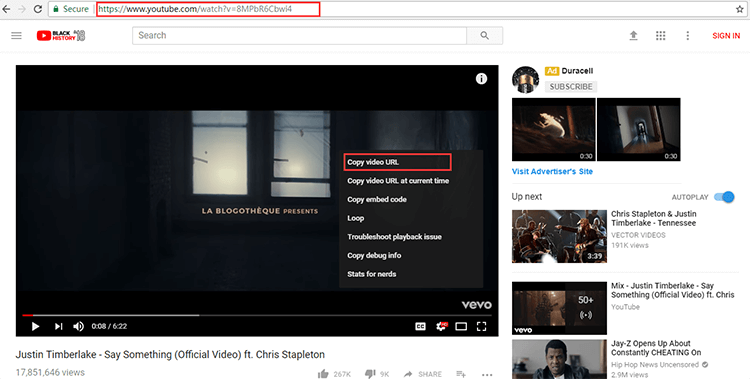Show video info card icon

[481, 79]
